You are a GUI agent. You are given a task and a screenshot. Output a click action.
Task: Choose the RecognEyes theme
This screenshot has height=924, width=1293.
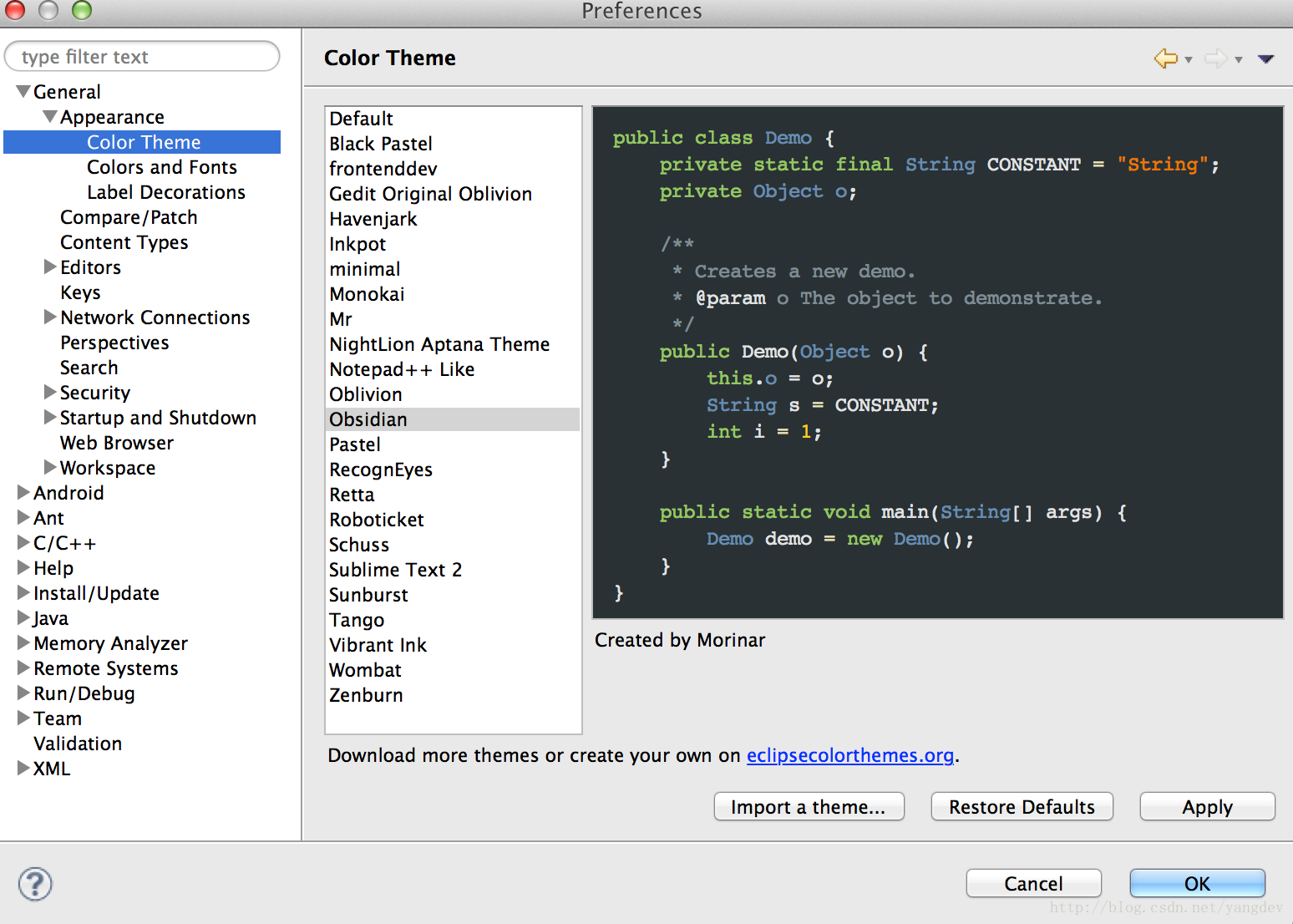[x=453, y=470]
